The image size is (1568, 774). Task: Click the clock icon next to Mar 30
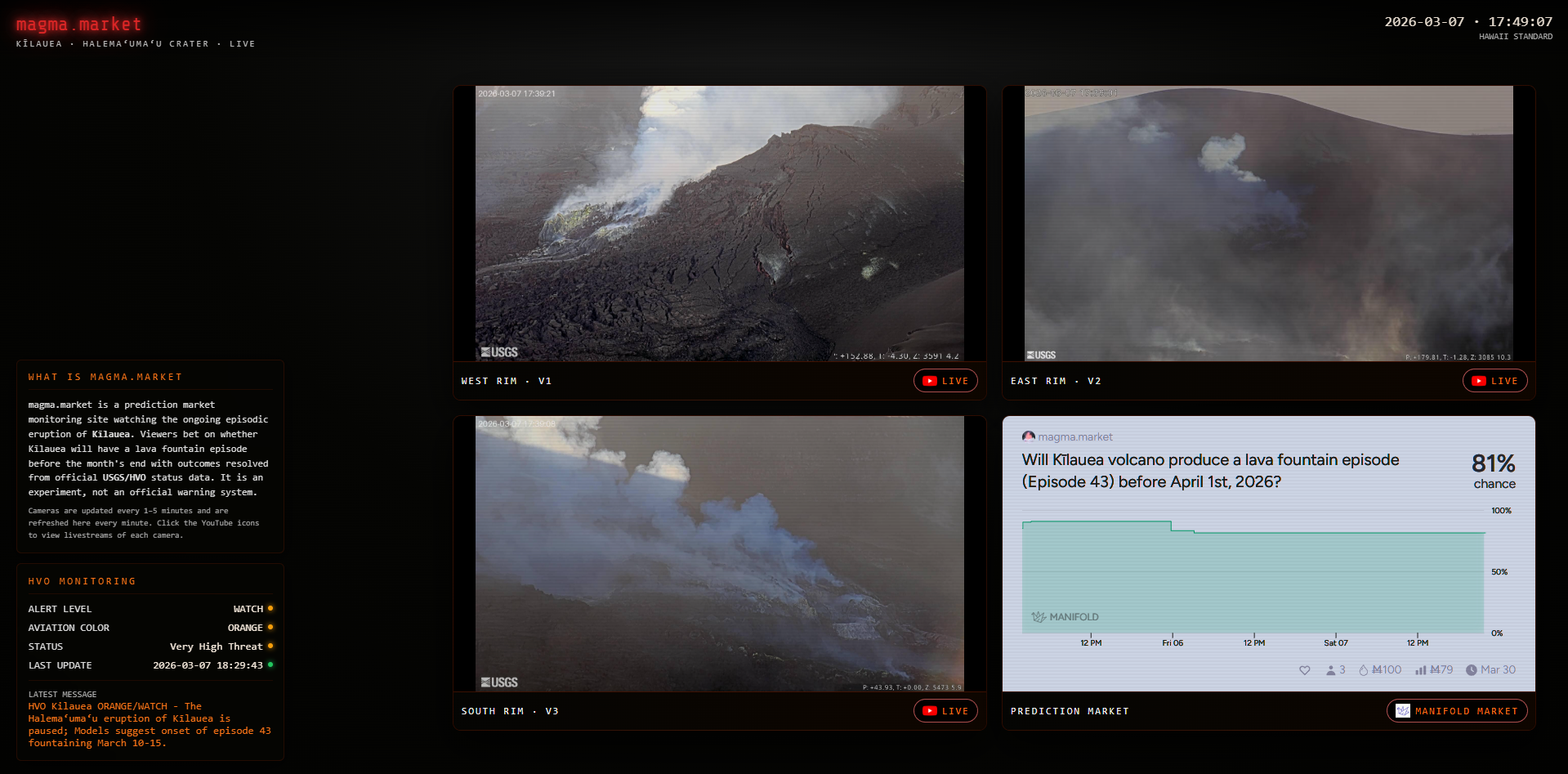click(x=1472, y=669)
